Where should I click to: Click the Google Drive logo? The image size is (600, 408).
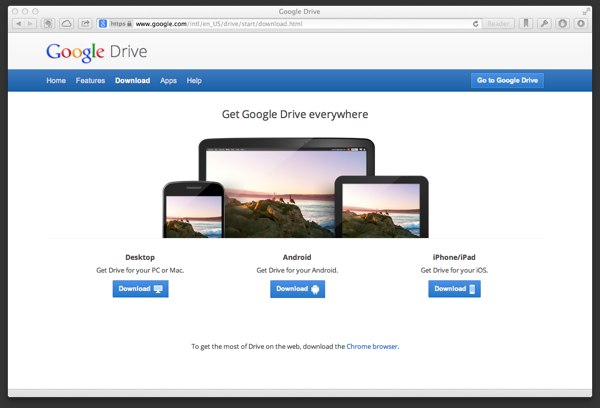click(96, 52)
